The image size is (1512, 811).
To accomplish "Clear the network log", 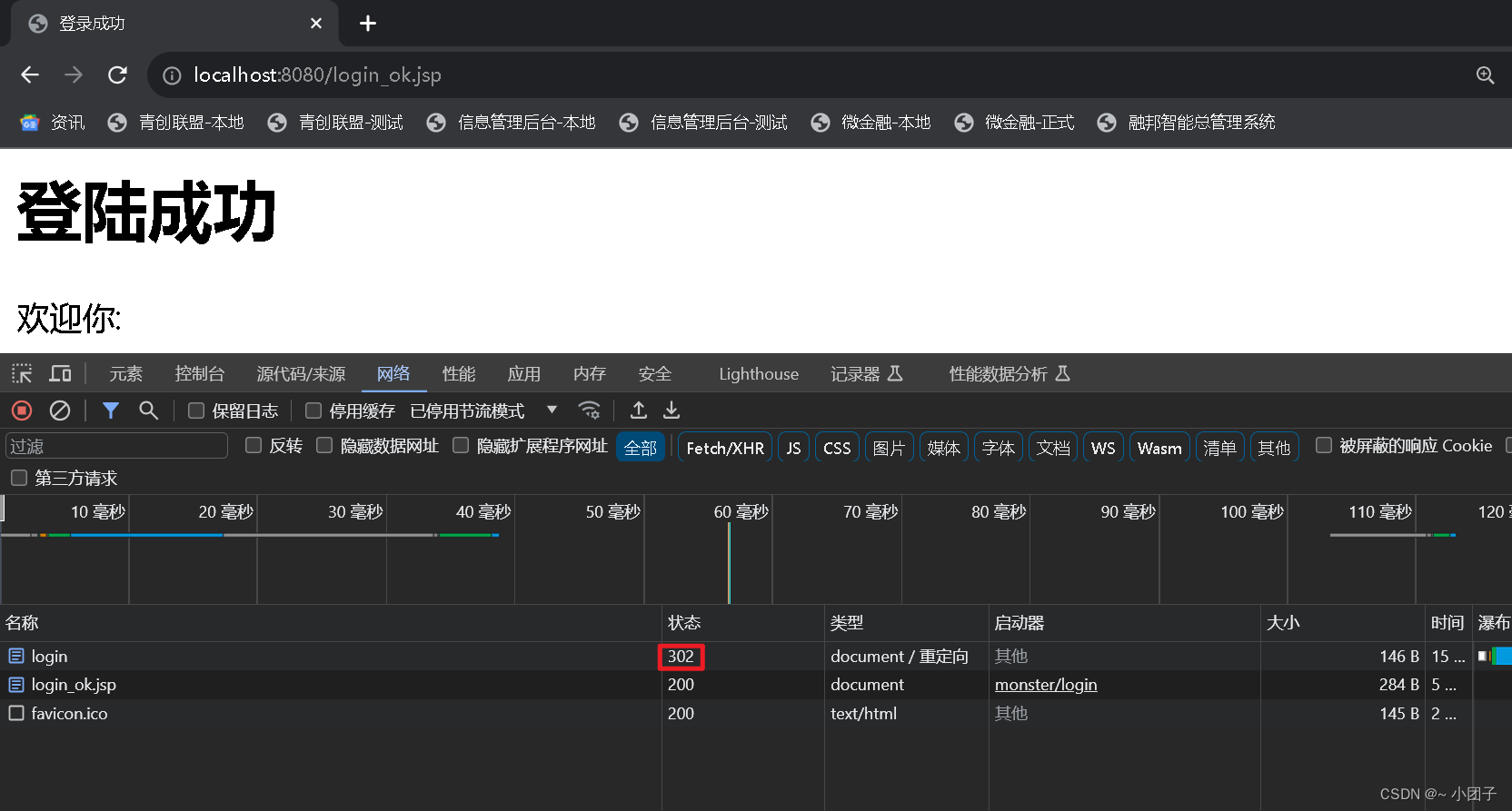I will [60, 410].
